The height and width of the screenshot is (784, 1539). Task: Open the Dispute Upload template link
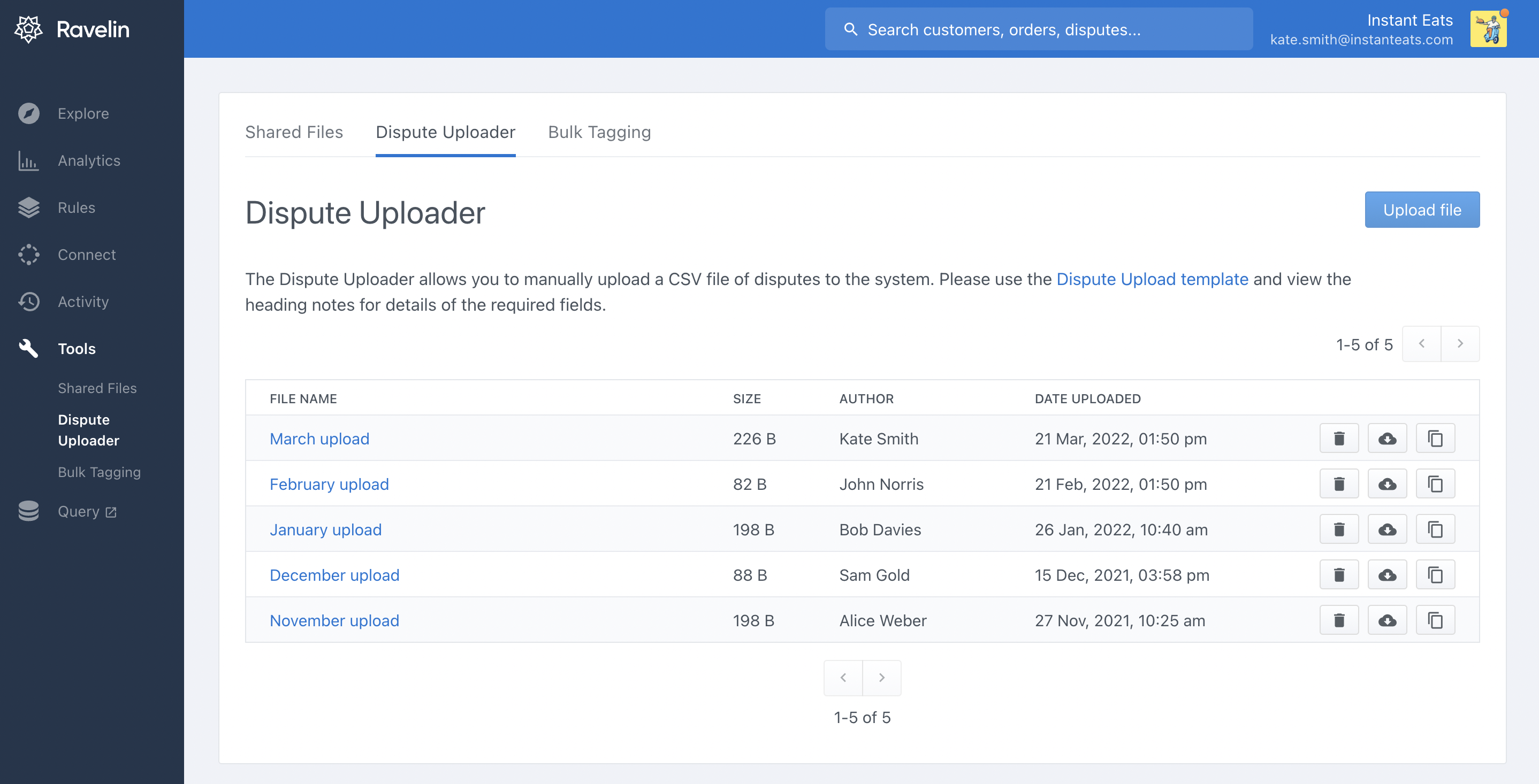[1152, 280]
